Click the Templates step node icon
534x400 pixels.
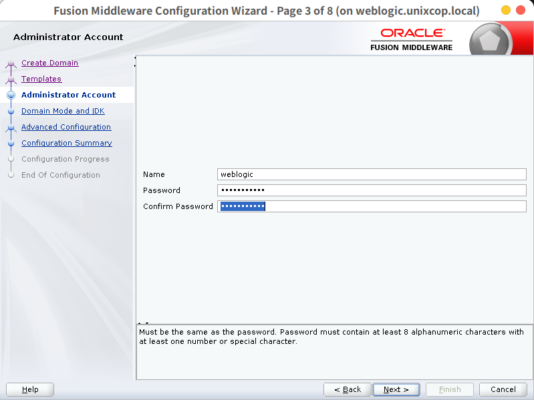(11, 80)
